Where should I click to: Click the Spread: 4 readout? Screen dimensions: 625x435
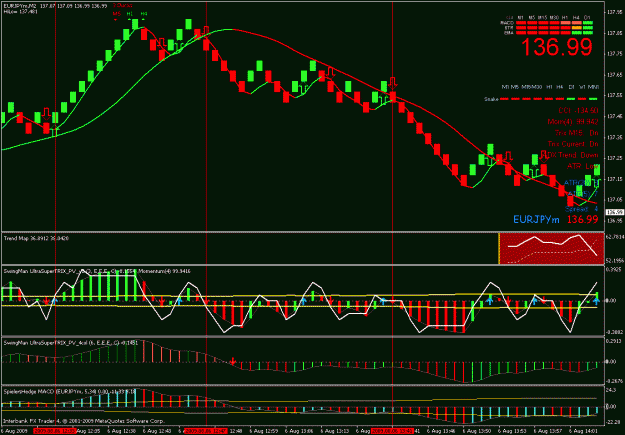click(x=582, y=209)
